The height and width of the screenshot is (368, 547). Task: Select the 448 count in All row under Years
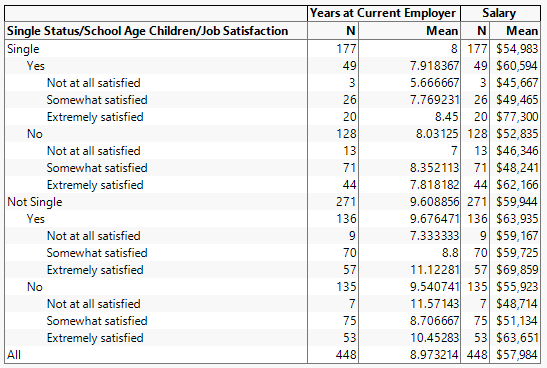(346, 355)
